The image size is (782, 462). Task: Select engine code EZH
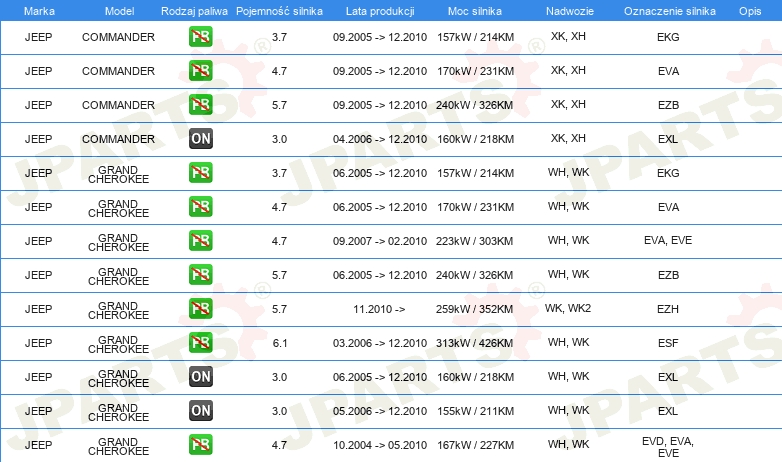click(668, 309)
